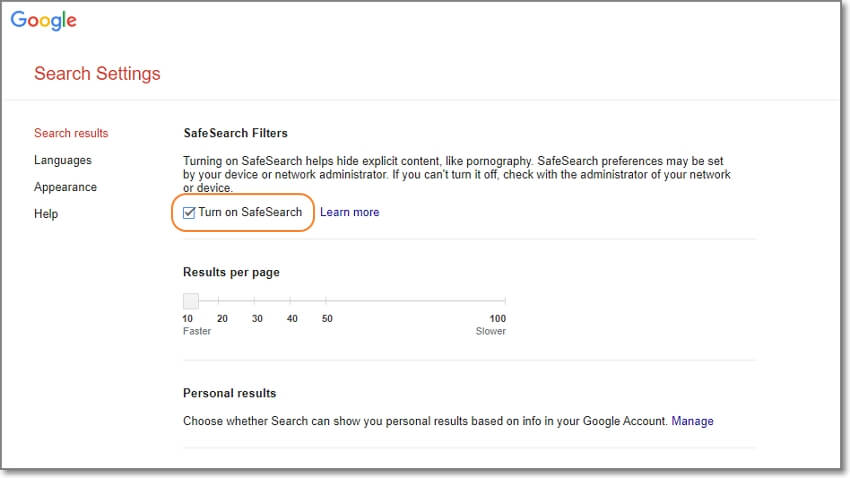Click the 'Faster' label under the slider
This screenshot has width=850, height=478.
coord(197,331)
